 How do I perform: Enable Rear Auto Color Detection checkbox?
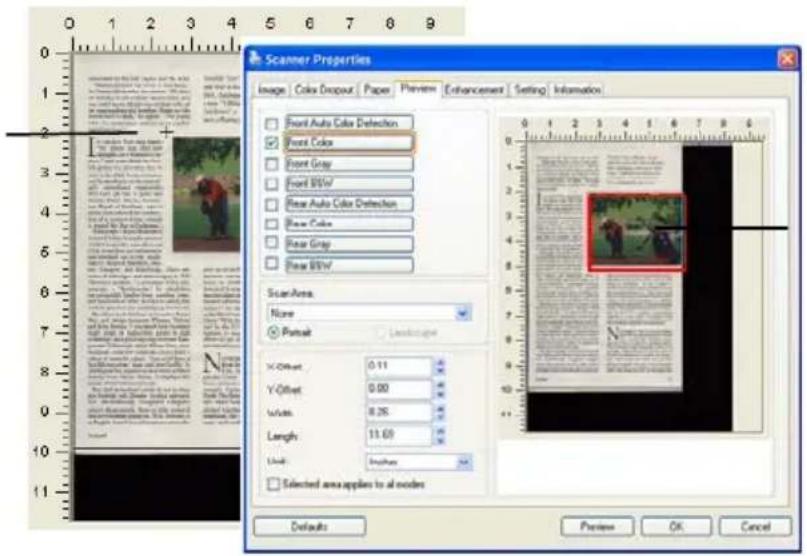click(271, 204)
